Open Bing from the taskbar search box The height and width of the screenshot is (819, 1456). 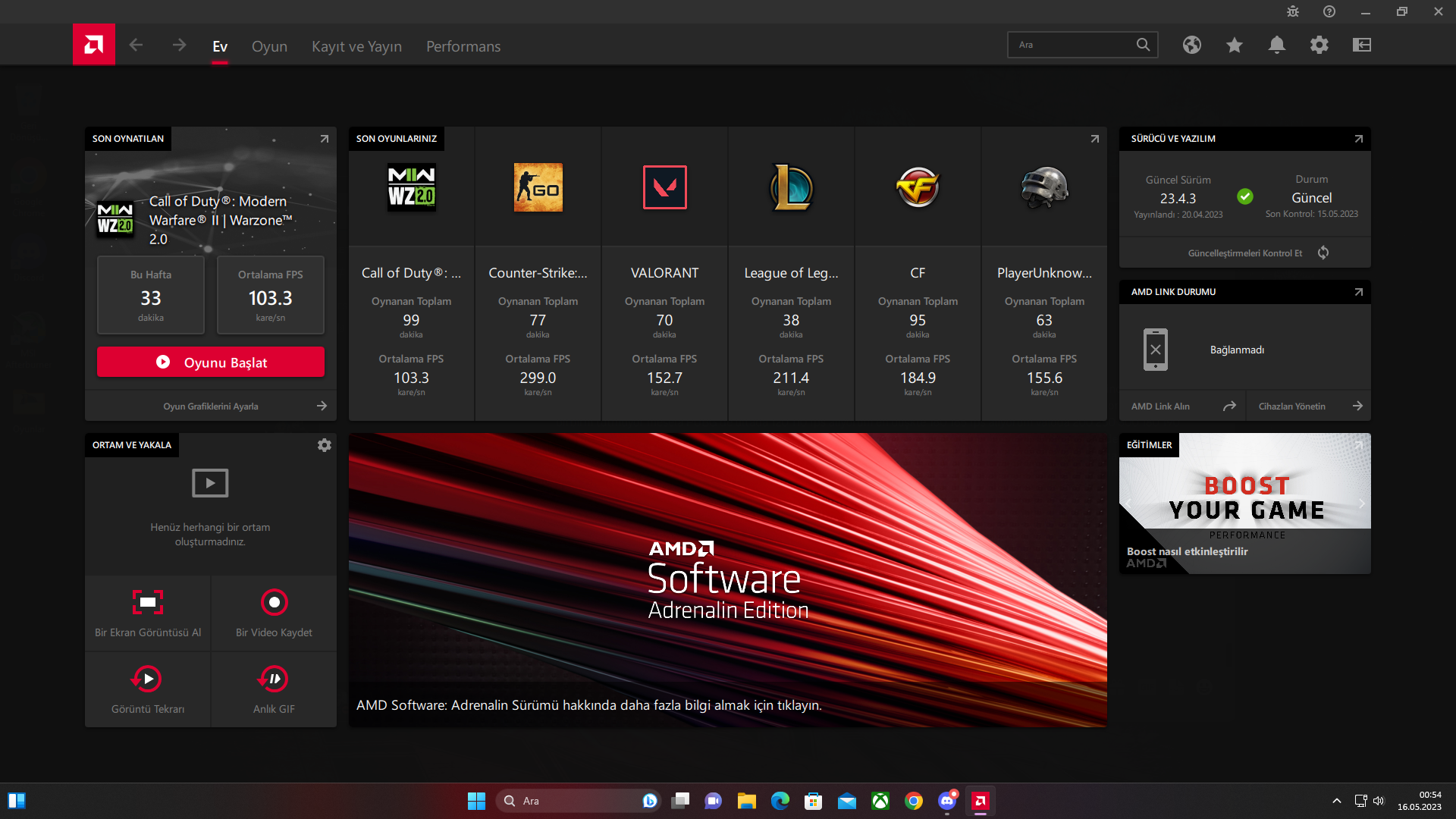coord(650,801)
